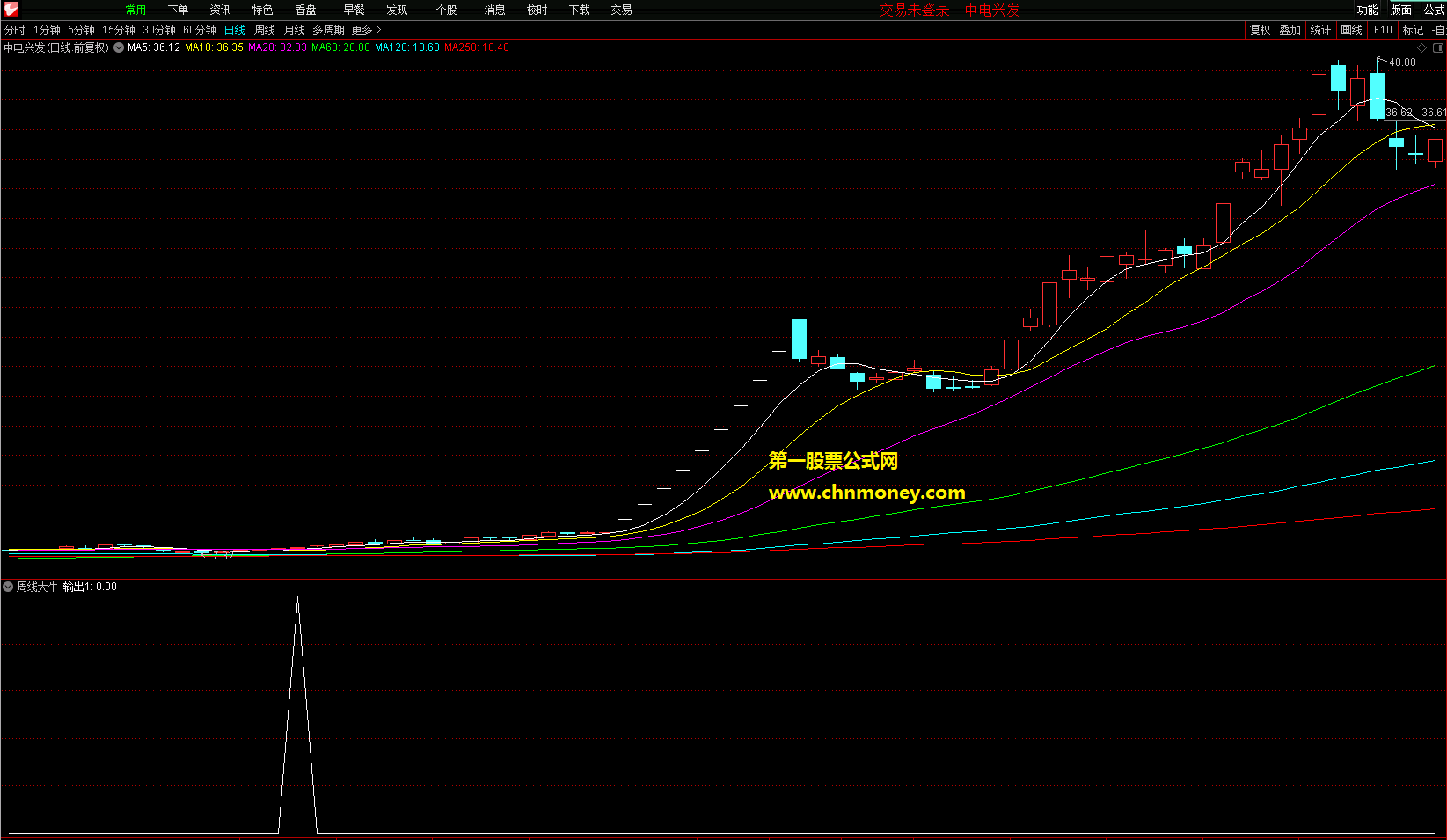
Task: Open the F10 company info
Action: (1383, 30)
